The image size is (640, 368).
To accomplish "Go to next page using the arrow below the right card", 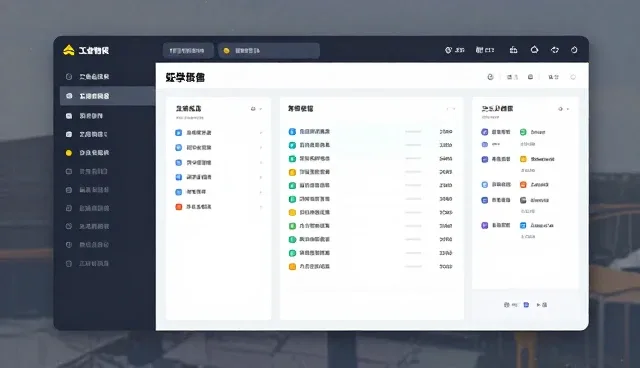I will click(539, 305).
